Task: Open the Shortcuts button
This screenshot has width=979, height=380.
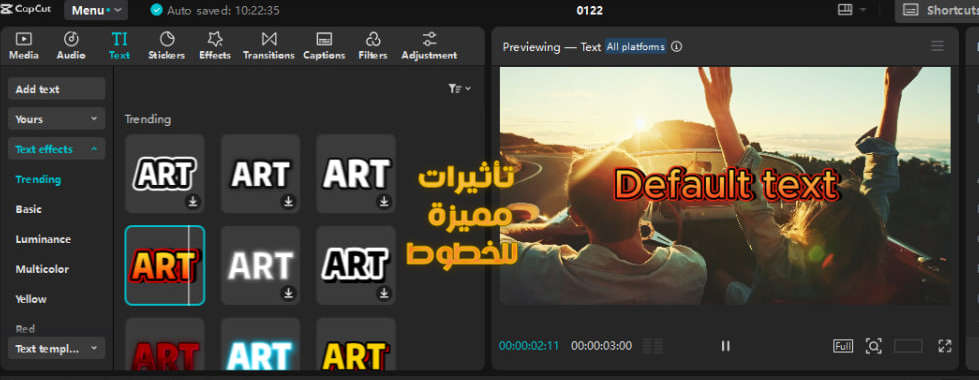Action: [x=937, y=10]
